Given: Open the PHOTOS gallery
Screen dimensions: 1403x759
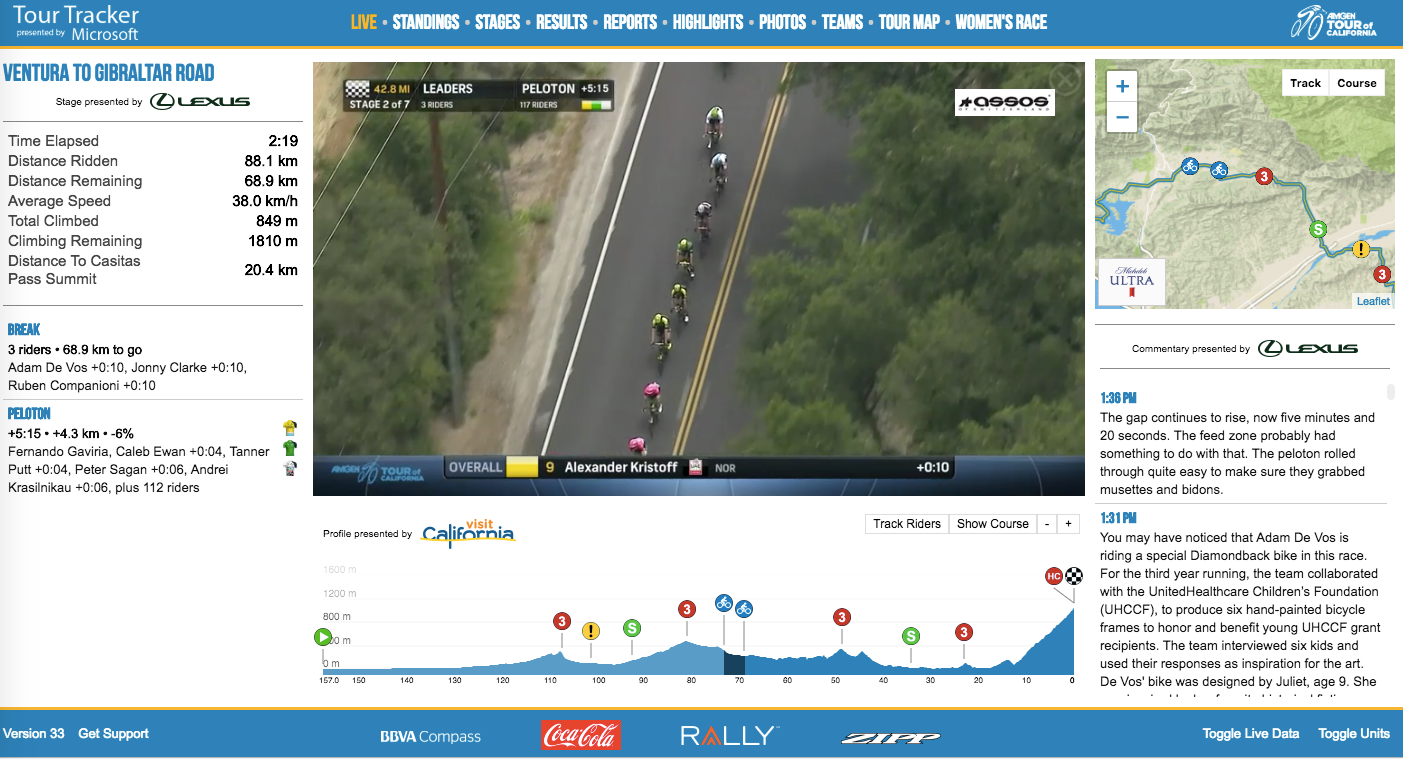Looking at the screenshot, I should (x=783, y=22).
